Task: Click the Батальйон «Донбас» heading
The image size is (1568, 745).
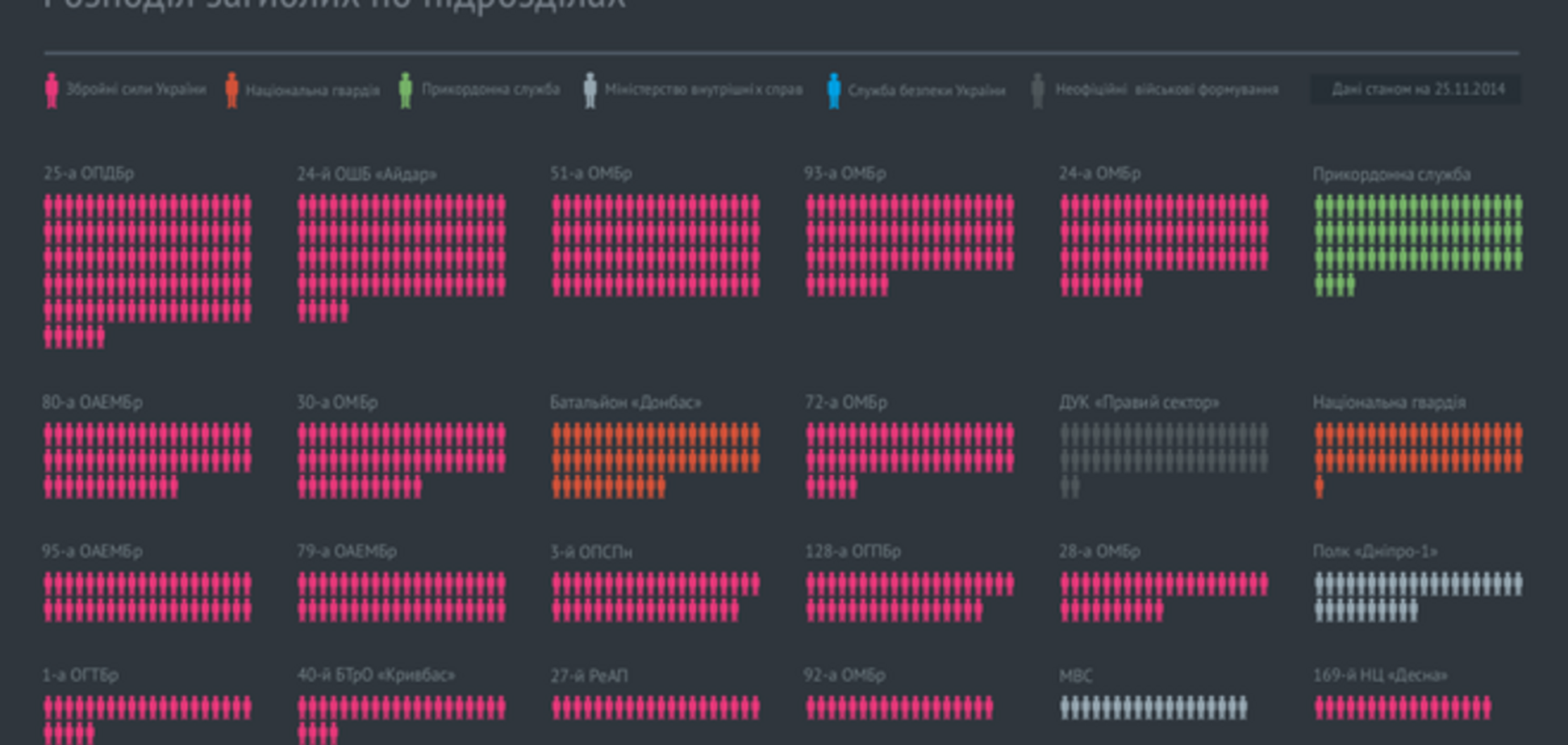Action: [625, 402]
